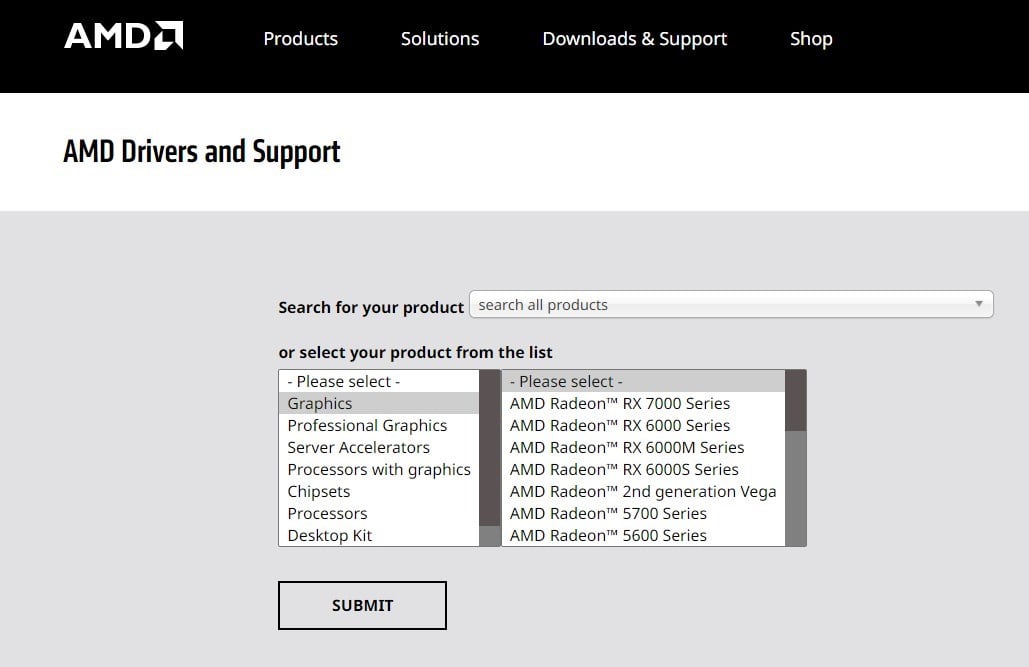Choose AMD Radeon RX 6000S Series

click(x=643, y=469)
